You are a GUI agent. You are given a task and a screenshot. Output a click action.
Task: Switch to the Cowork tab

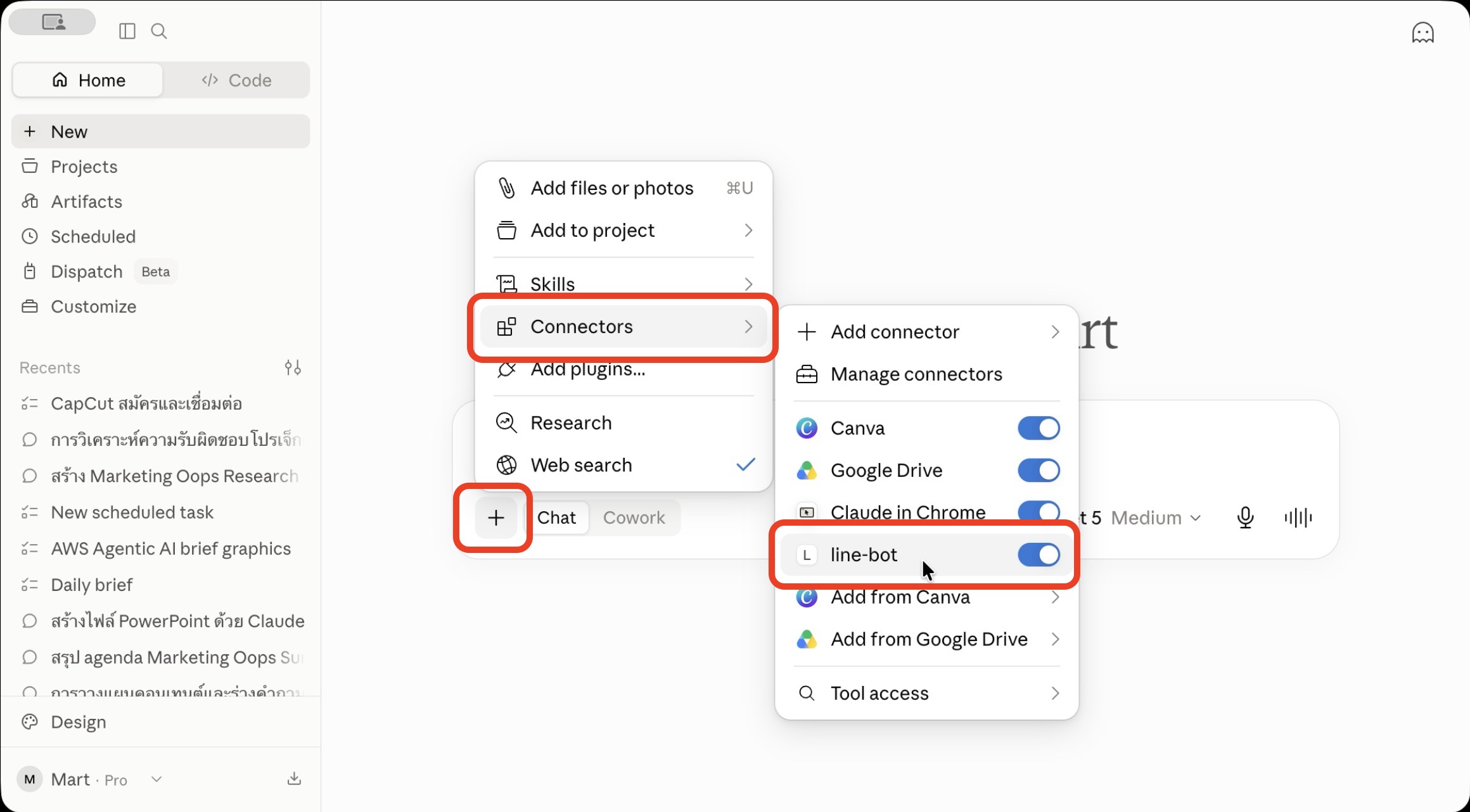(634, 517)
